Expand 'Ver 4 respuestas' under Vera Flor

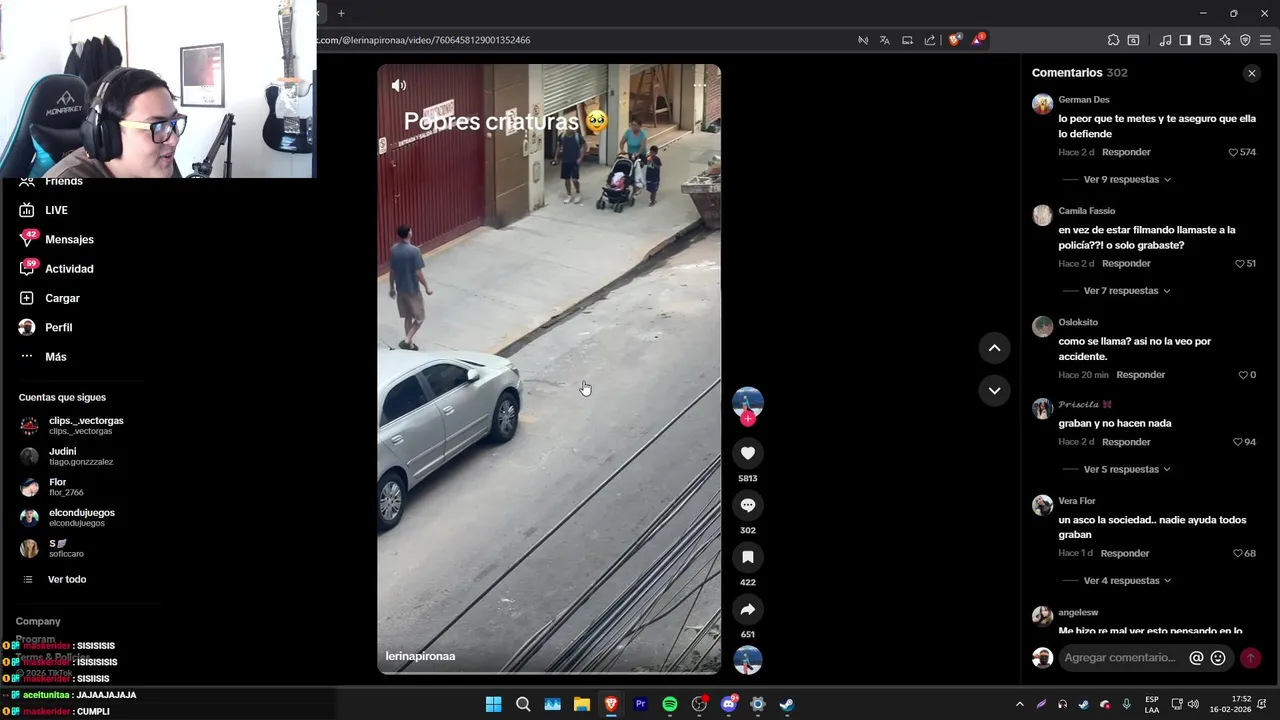[x=1127, y=581]
